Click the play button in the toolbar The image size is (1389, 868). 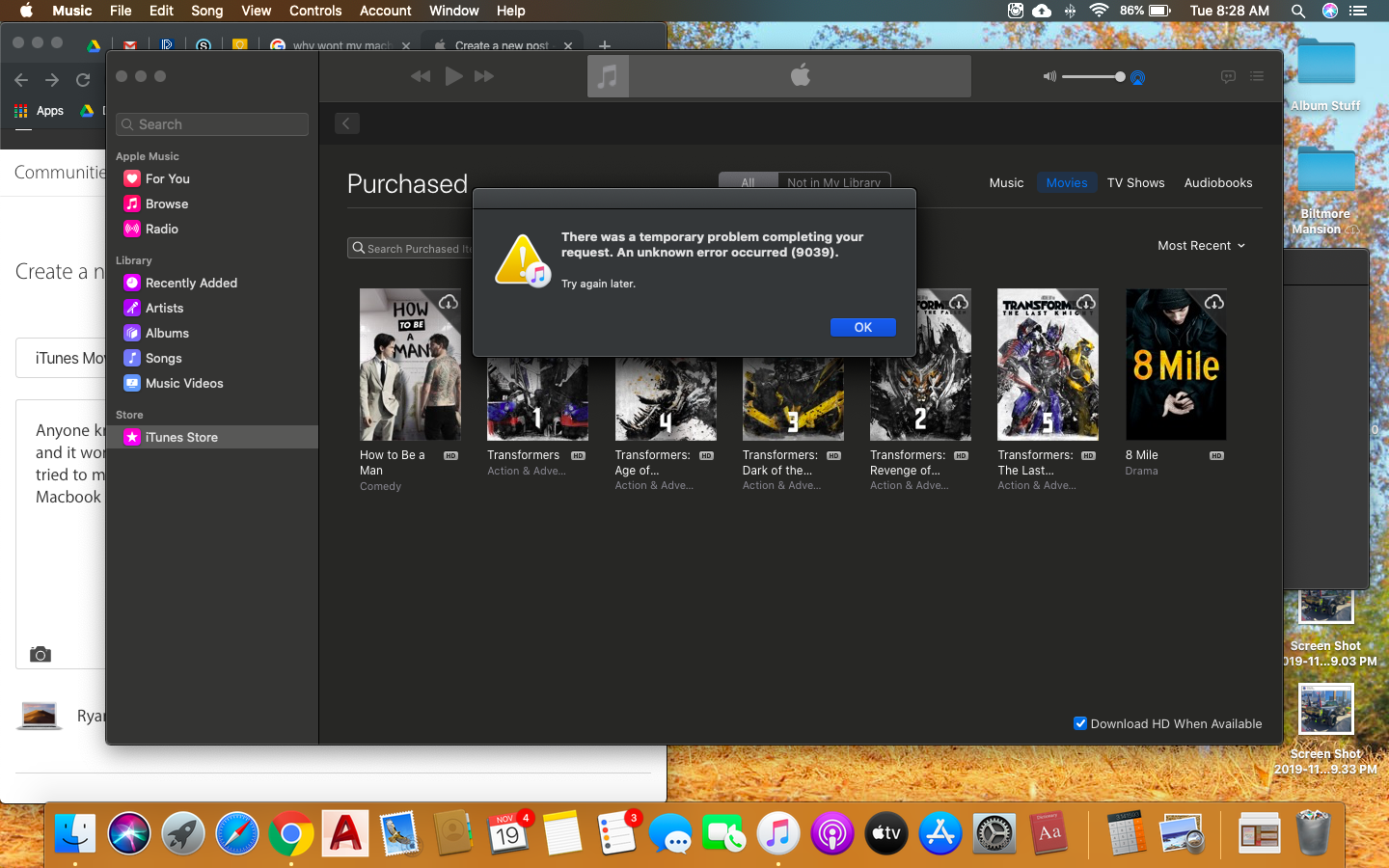tap(453, 76)
